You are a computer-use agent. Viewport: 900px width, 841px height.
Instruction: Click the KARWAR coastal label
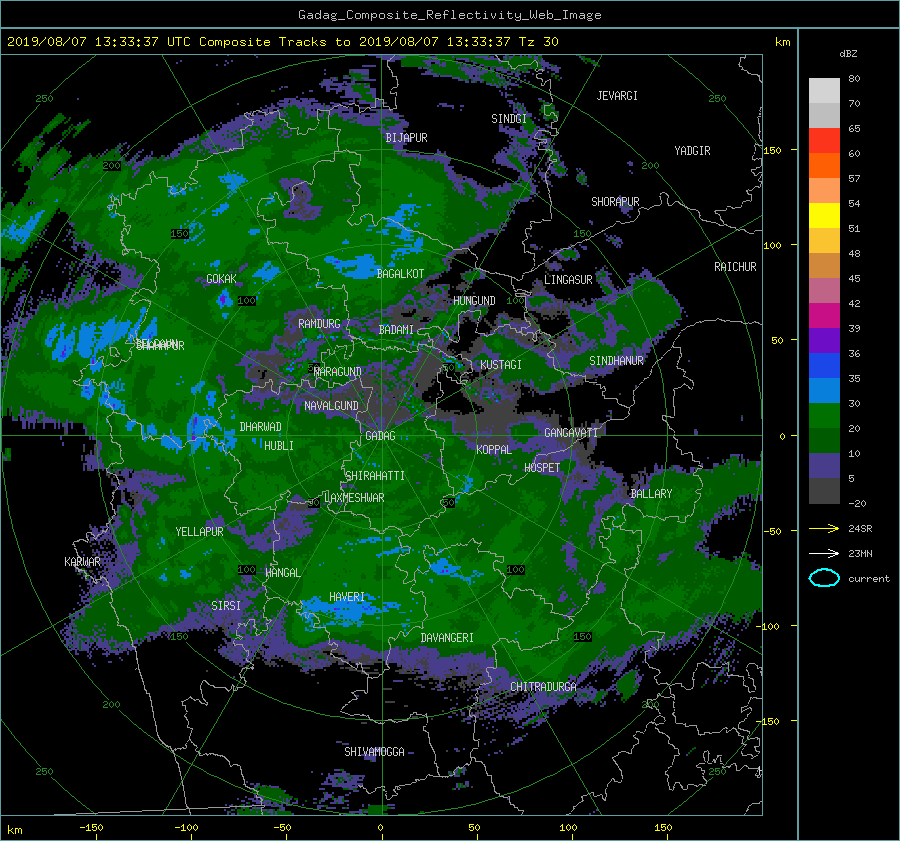coord(82,562)
